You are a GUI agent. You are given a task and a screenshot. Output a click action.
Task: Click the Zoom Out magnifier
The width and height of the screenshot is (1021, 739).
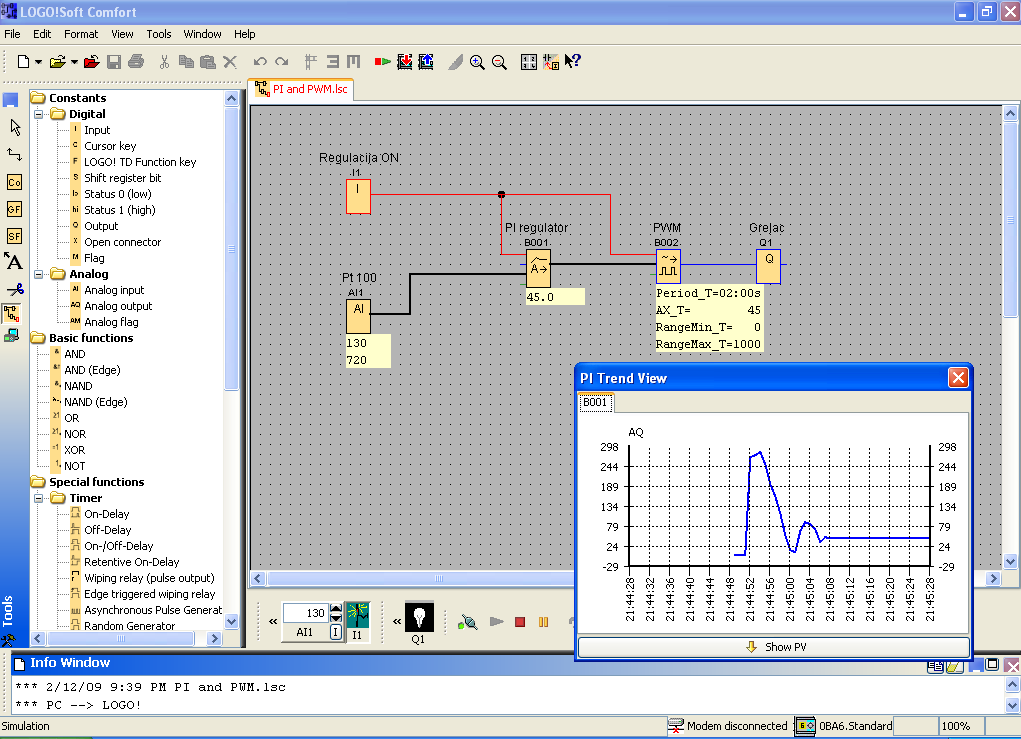click(499, 62)
